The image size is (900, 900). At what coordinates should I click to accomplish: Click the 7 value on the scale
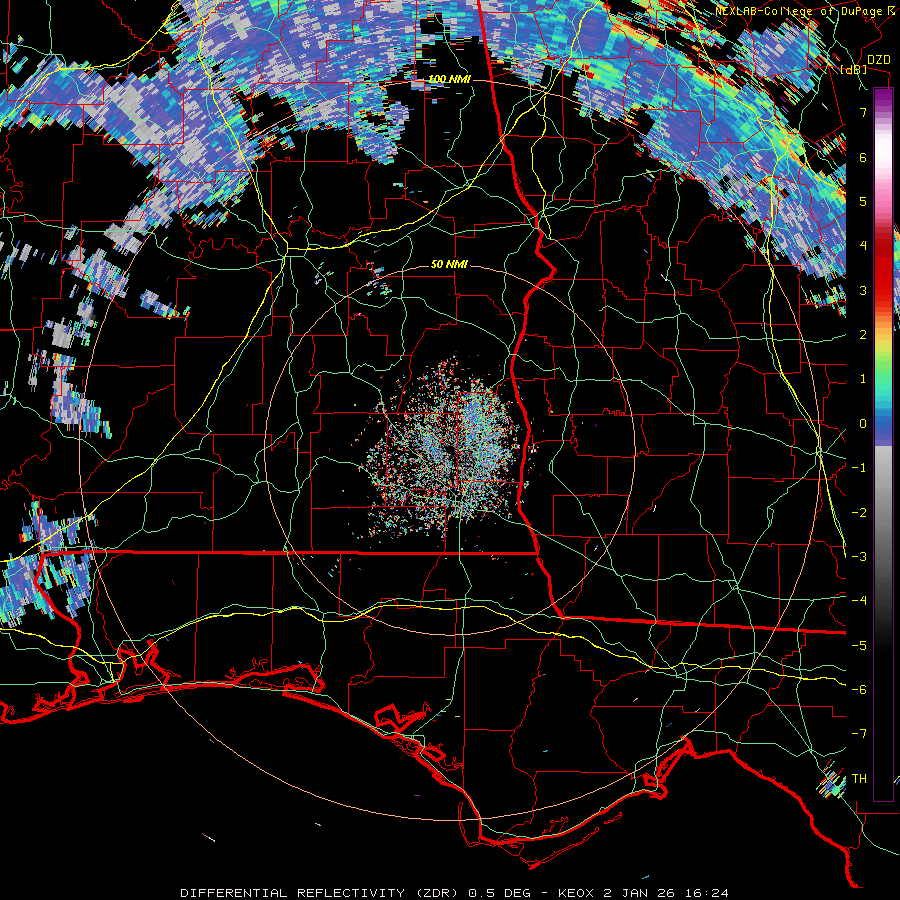coord(863,112)
